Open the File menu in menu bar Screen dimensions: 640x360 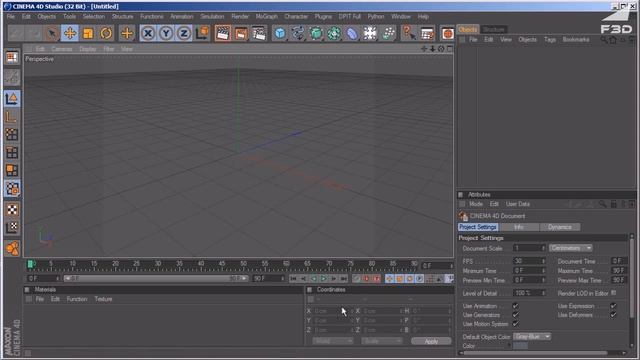click(x=11, y=16)
